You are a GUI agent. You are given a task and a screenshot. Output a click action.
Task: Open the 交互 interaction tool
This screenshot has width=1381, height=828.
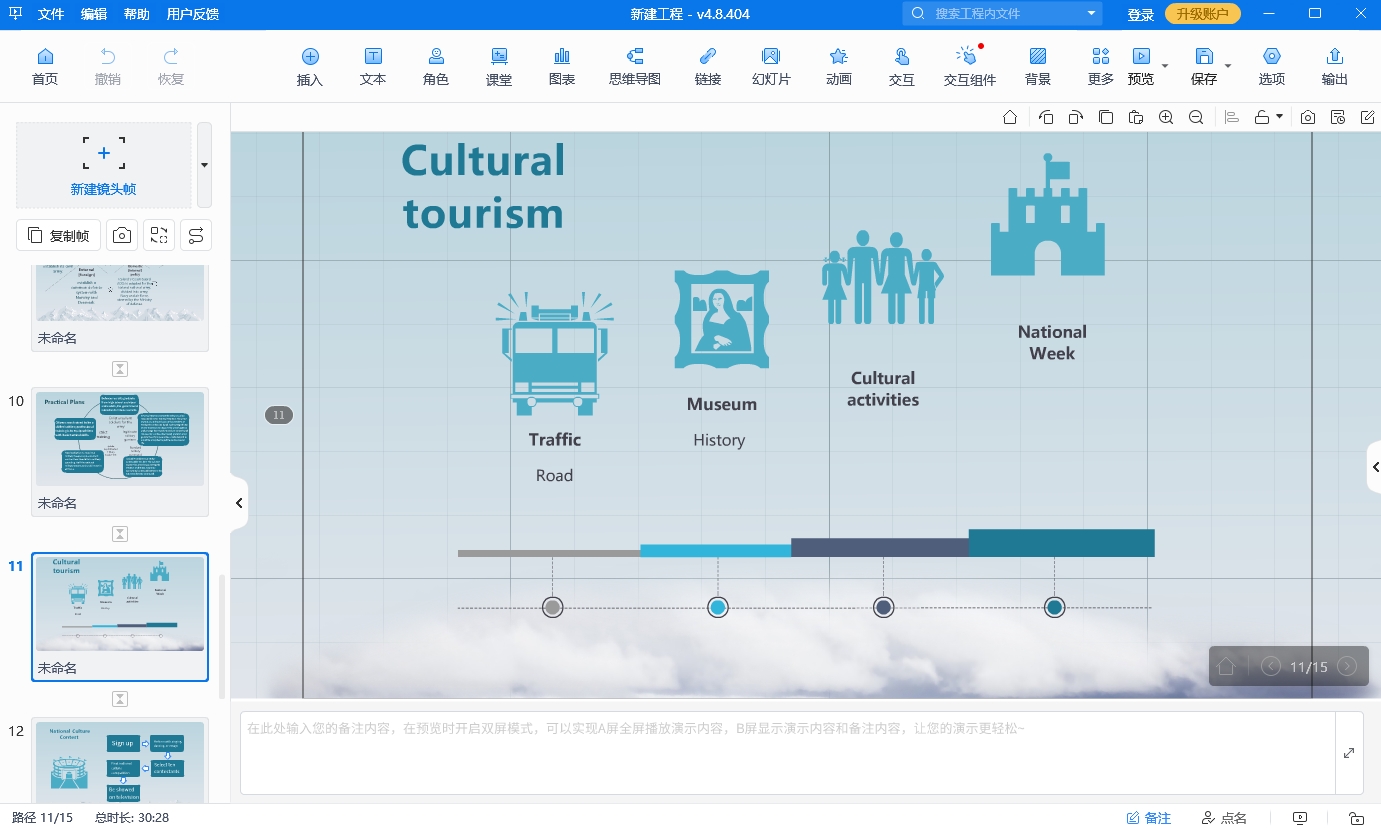click(902, 67)
